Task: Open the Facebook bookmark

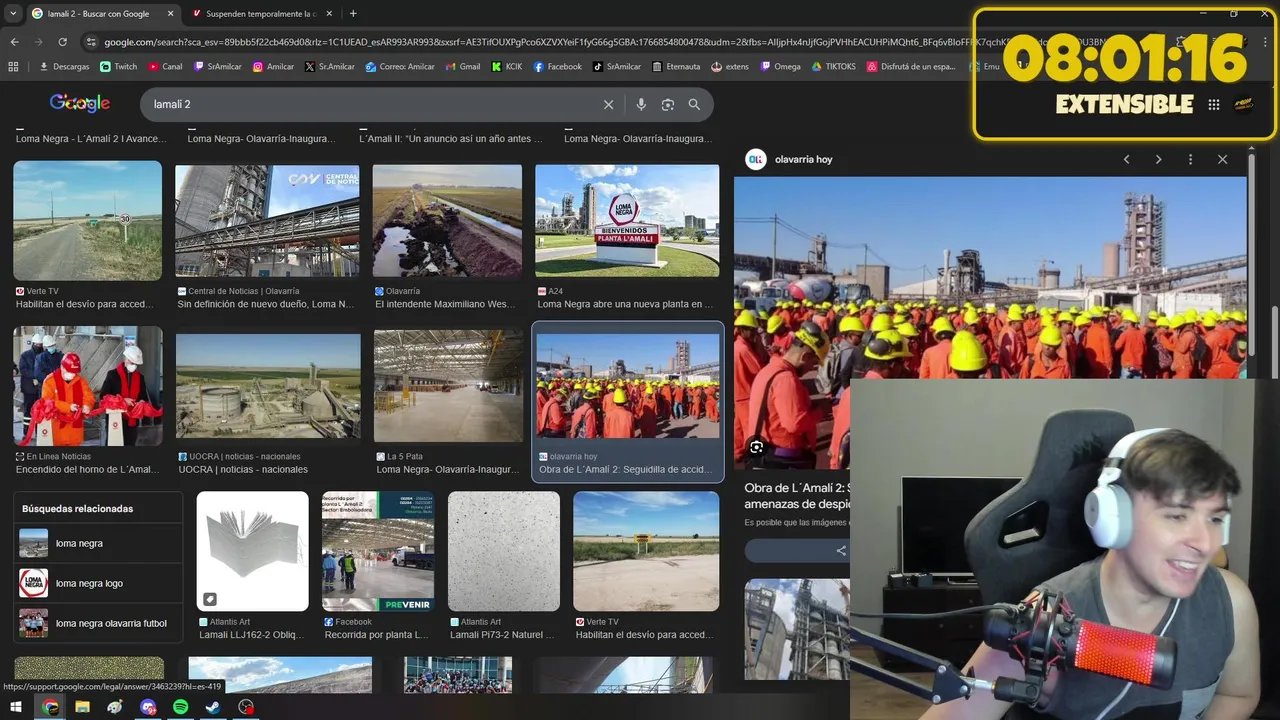Action: click(557, 67)
